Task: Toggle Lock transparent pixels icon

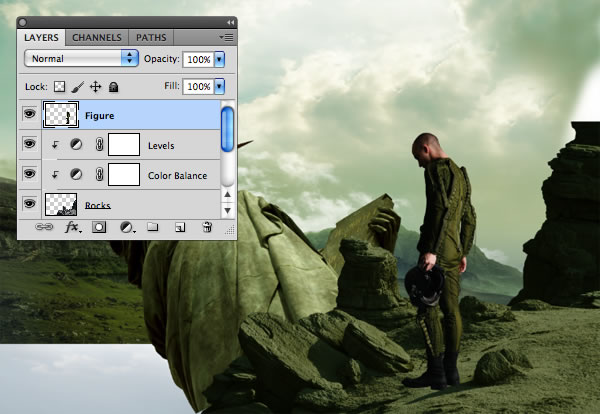Action: pyautogui.click(x=59, y=87)
